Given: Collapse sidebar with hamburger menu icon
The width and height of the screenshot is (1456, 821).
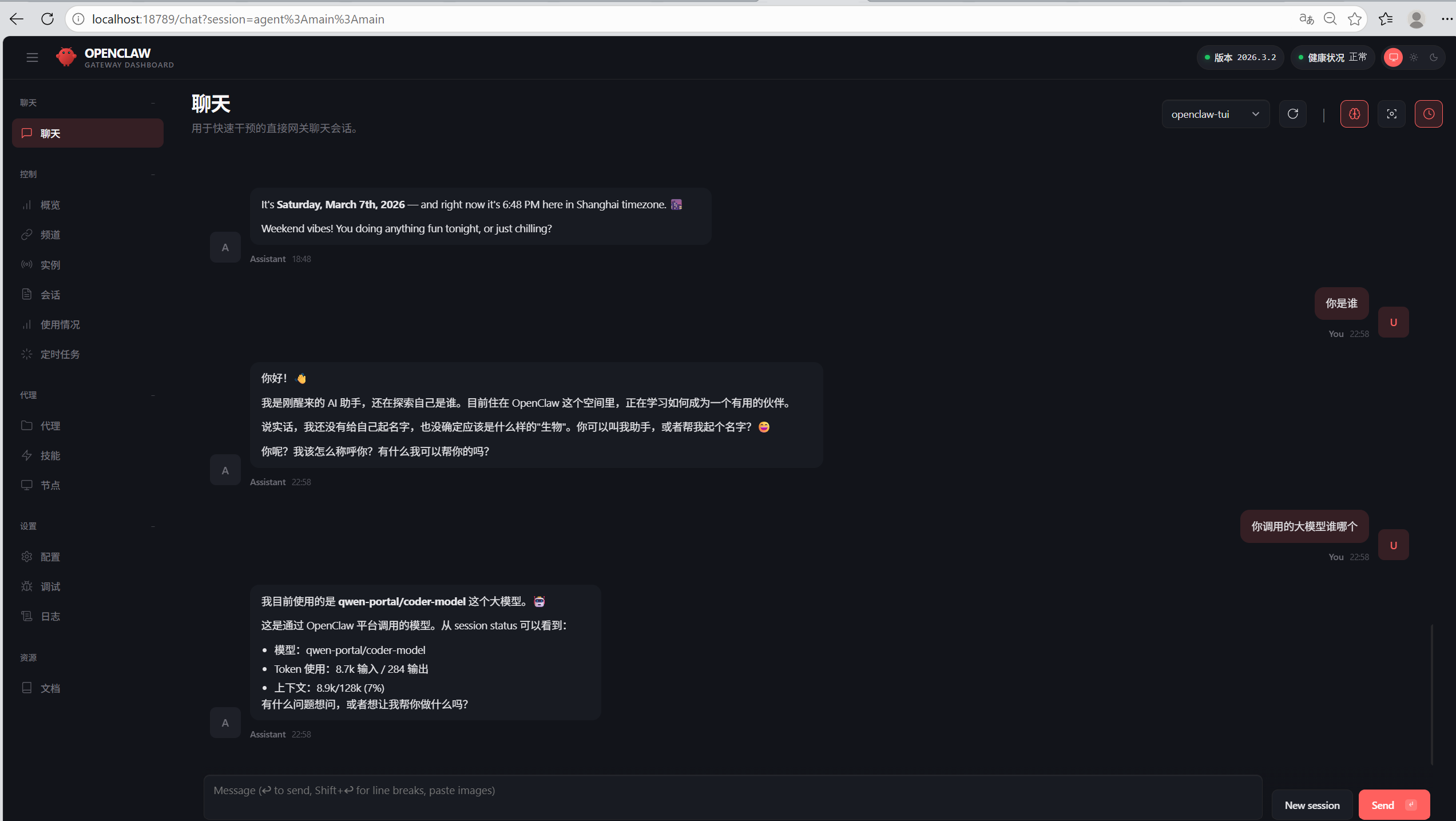Looking at the screenshot, I should [x=32, y=57].
